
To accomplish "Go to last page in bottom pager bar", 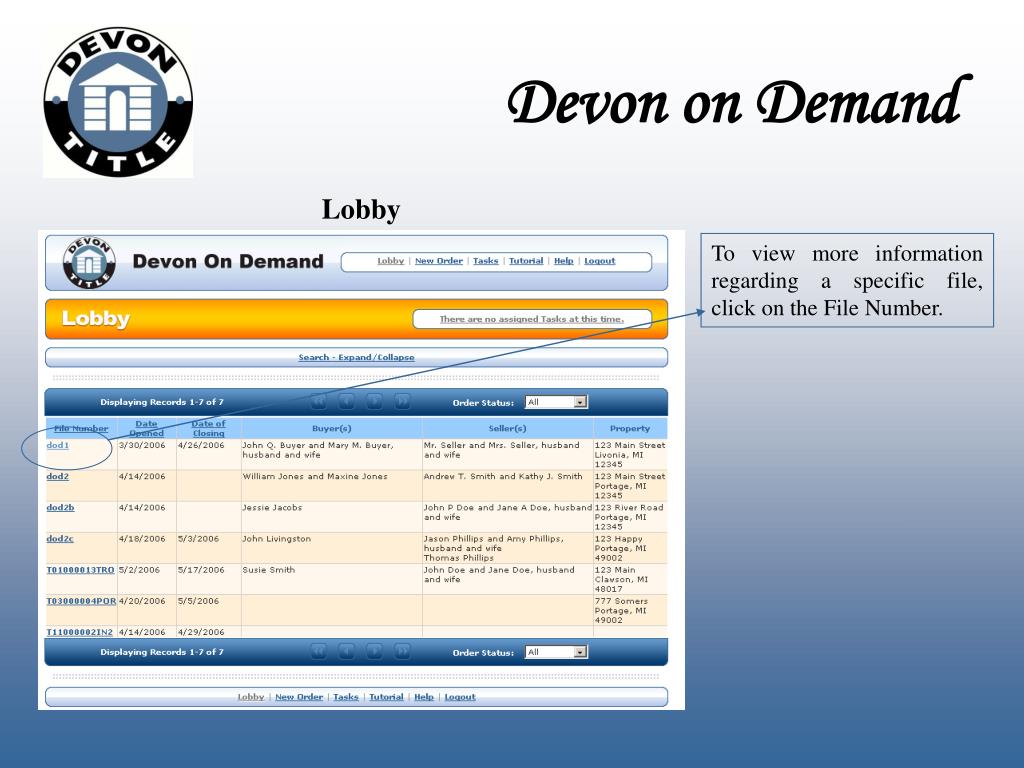I will (403, 652).
